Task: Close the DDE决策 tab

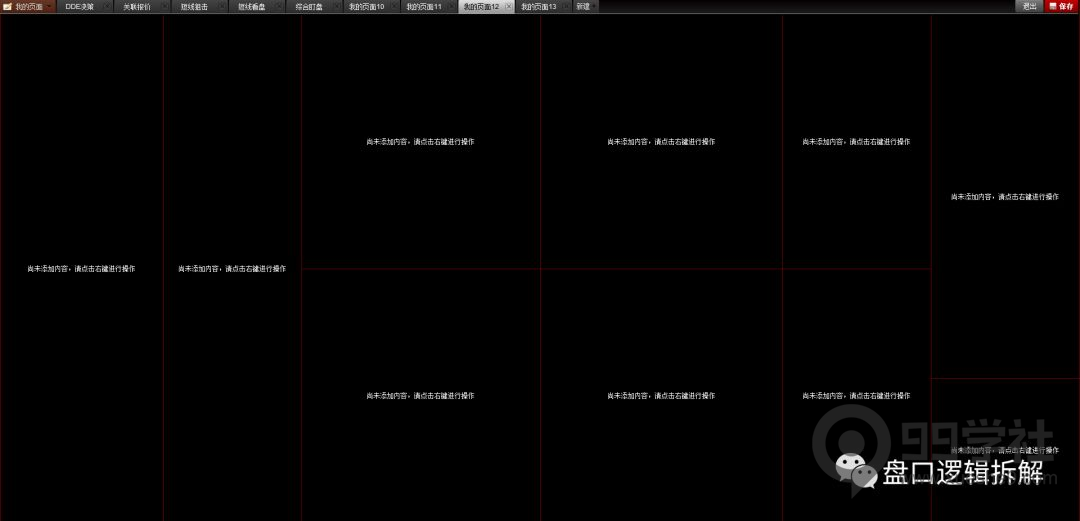Action: (x=107, y=6)
